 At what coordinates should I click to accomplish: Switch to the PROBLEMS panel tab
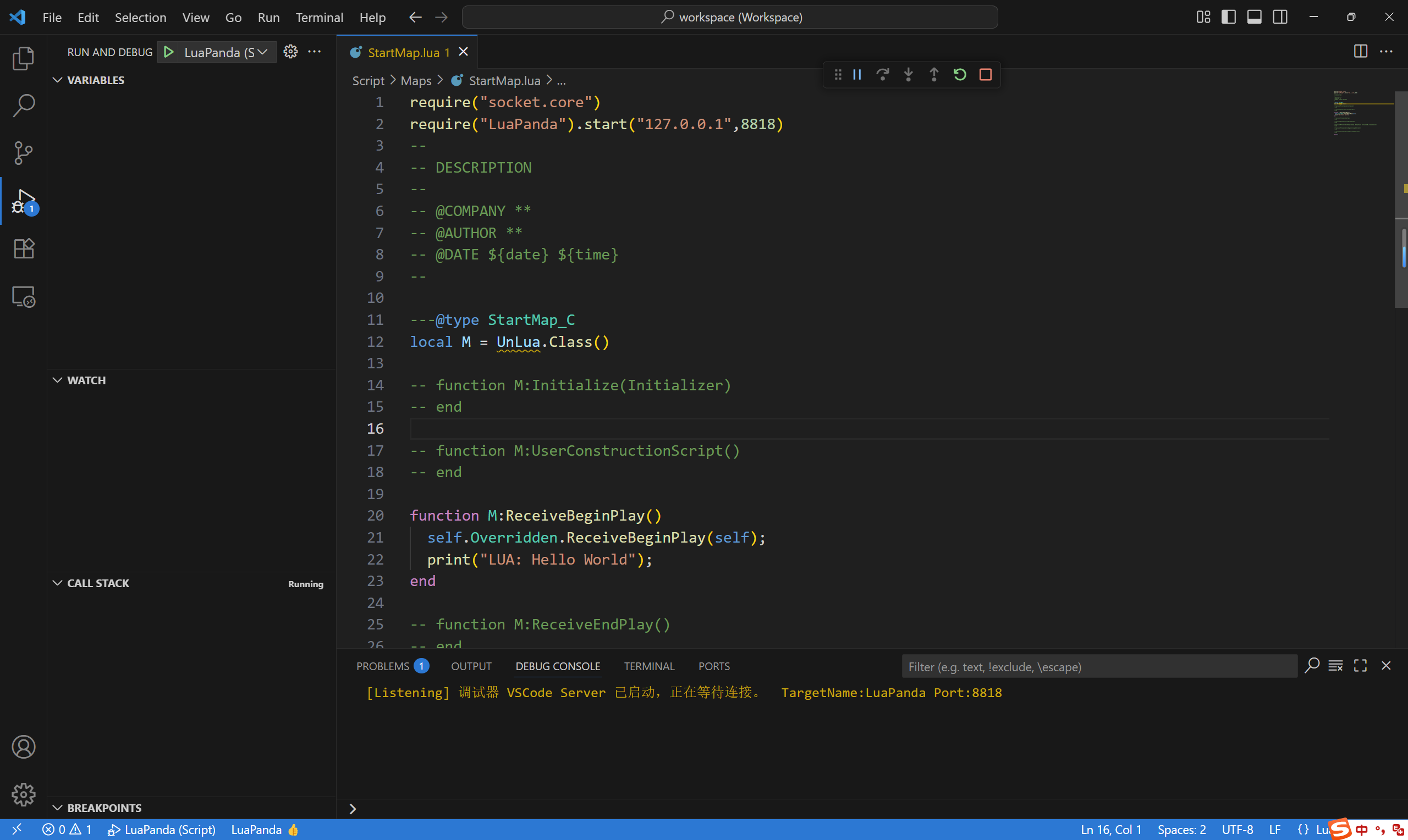(x=383, y=666)
